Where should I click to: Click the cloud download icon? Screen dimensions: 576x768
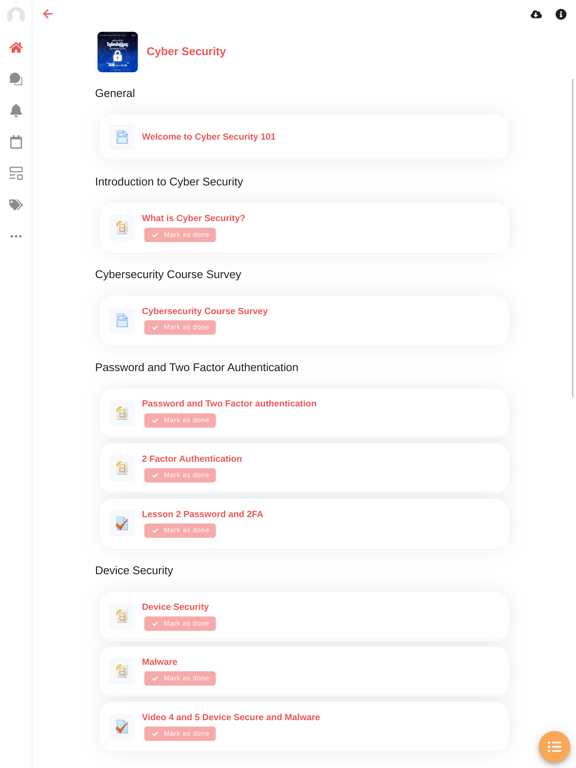click(536, 14)
